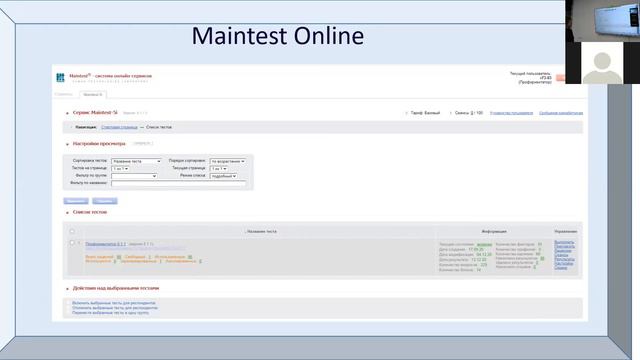Select the participant avatar video thumbnail
This screenshot has width=640, height=360.
point(602,63)
